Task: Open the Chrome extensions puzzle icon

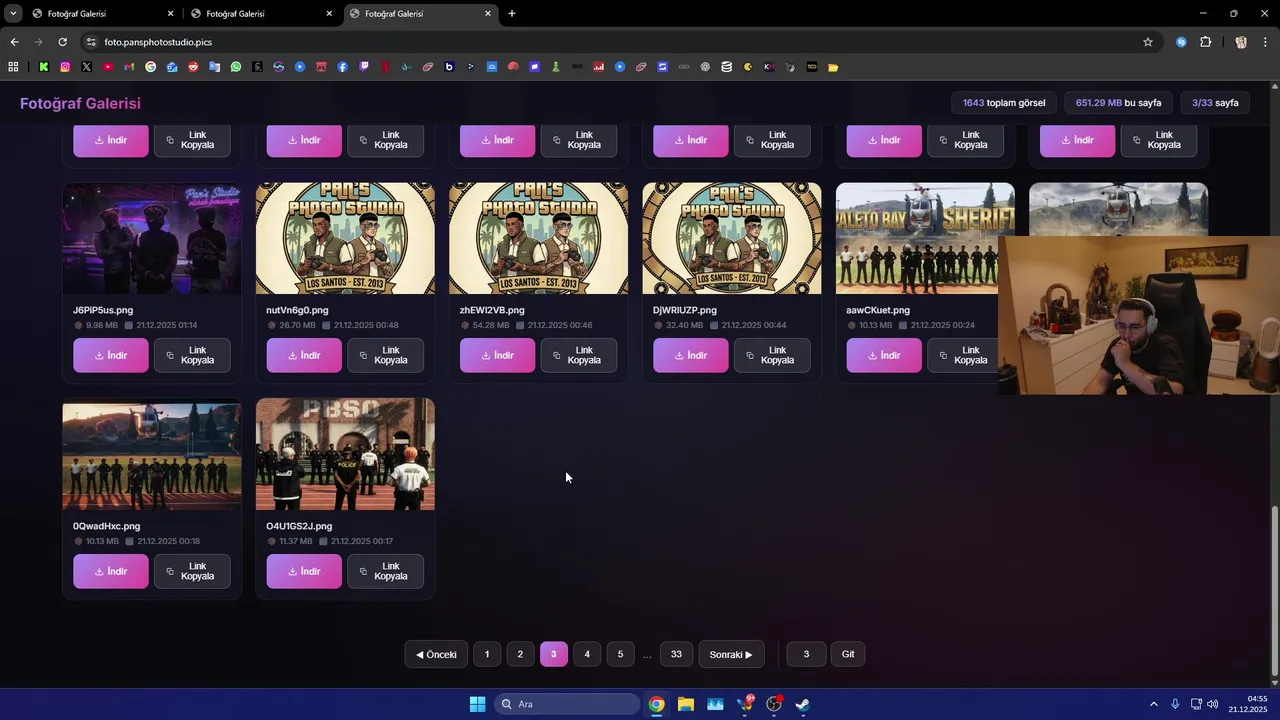Action: click(1205, 42)
